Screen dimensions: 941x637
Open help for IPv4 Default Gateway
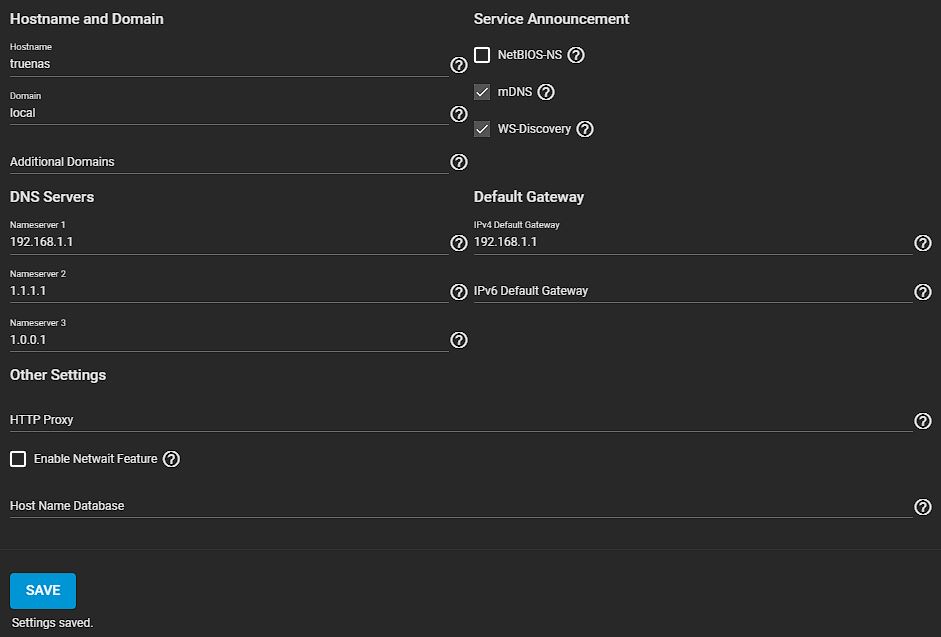click(922, 243)
